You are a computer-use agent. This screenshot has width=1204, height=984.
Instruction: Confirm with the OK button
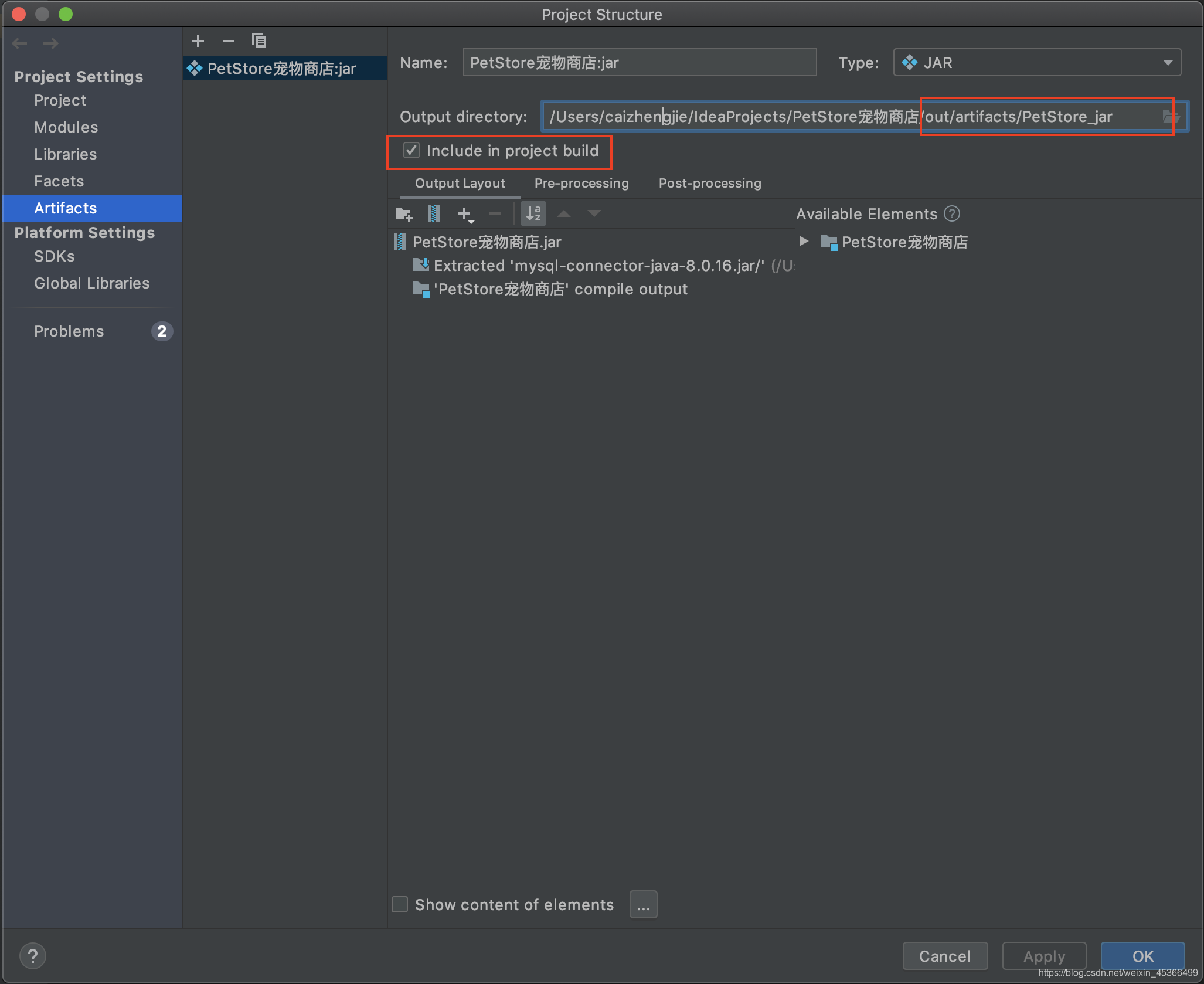[1142, 956]
